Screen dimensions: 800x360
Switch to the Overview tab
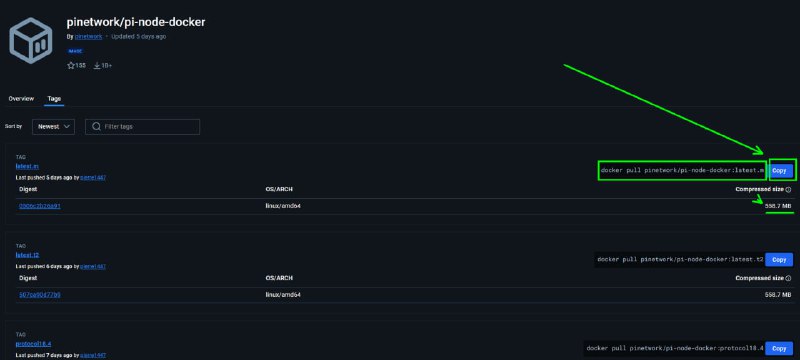(21, 98)
